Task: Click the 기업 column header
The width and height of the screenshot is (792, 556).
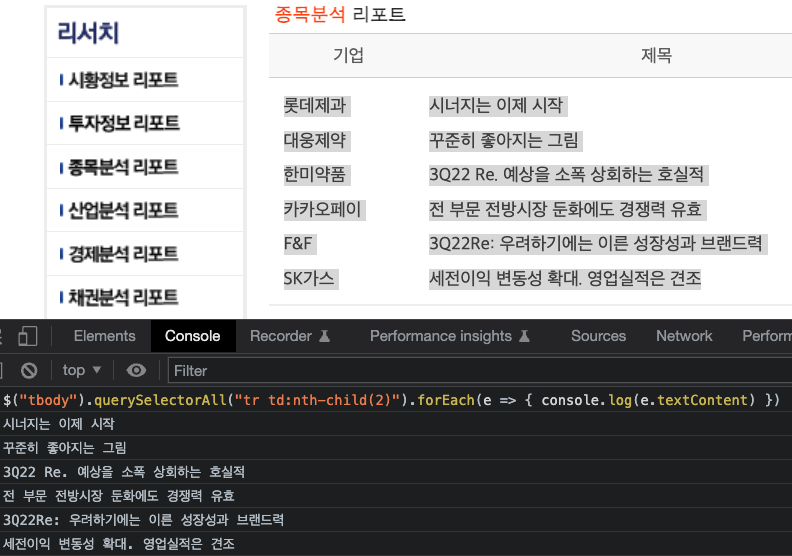Action: pyautogui.click(x=349, y=55)
